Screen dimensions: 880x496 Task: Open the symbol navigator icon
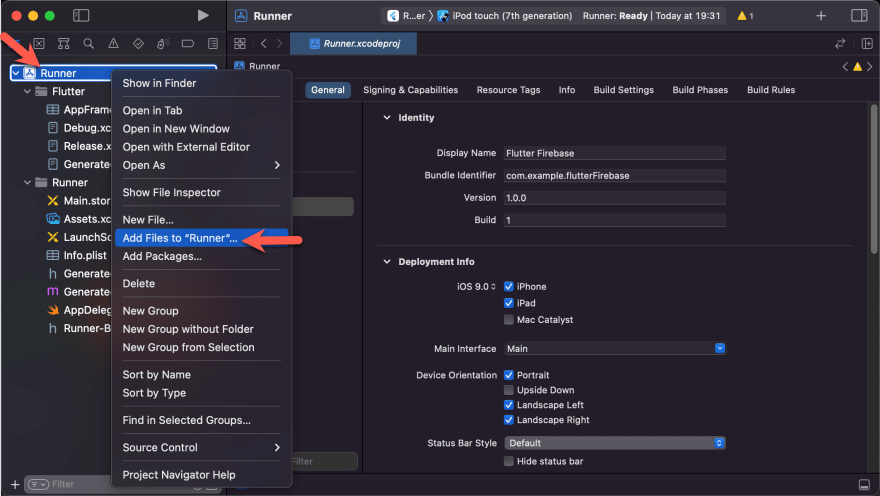pyautogui.click(x=63, y=43)
